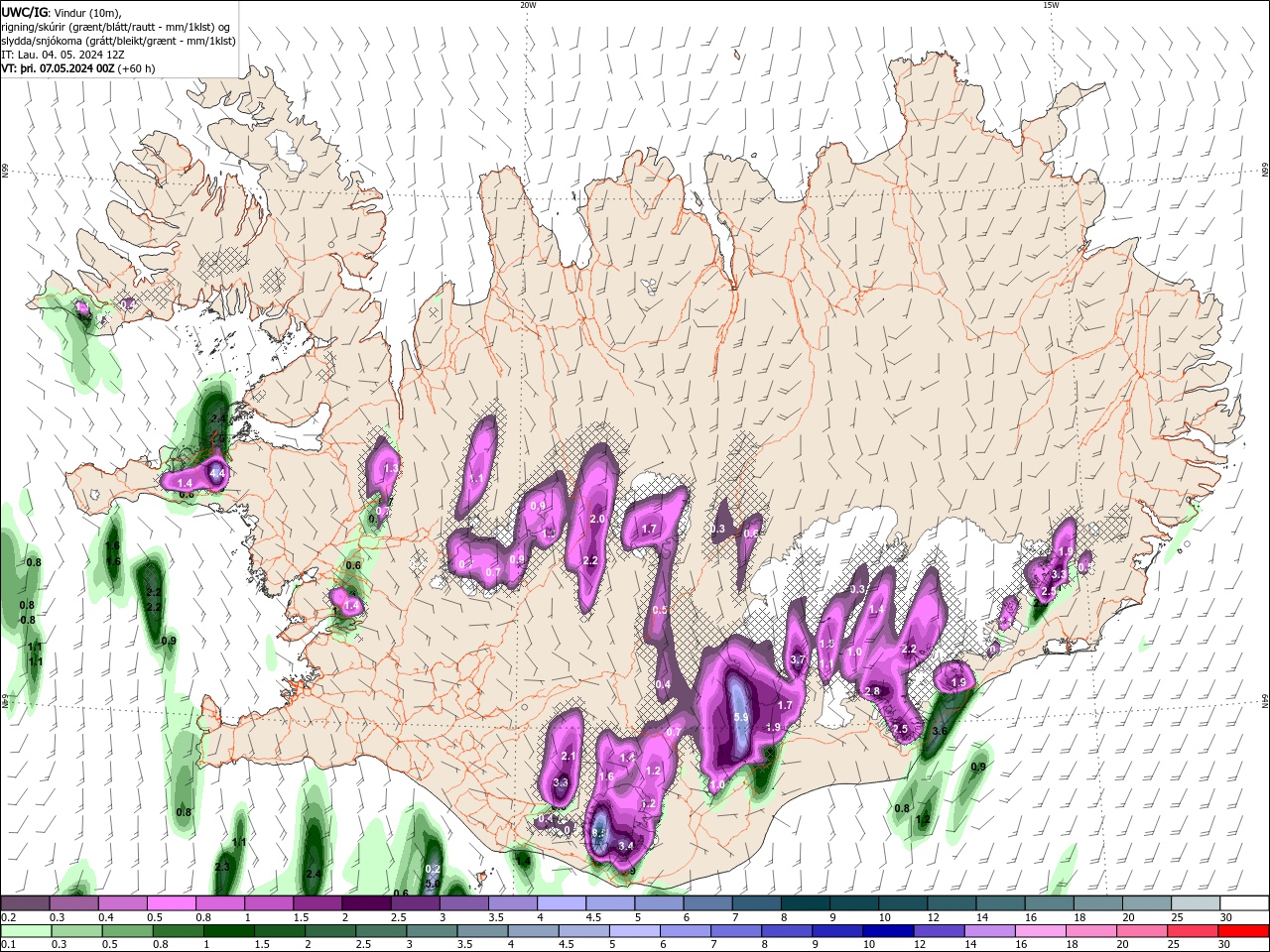The width and height of the screenshot is (1270, 952).
Task: Click the 1.3 precipitation value label
Action: point(390,468)
